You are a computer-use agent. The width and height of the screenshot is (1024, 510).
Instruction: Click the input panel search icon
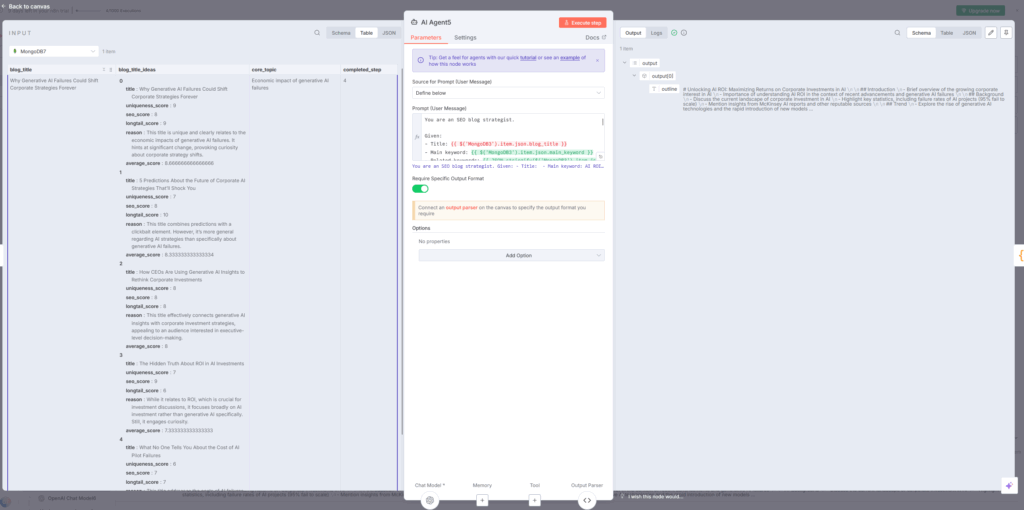click(317, 33)
